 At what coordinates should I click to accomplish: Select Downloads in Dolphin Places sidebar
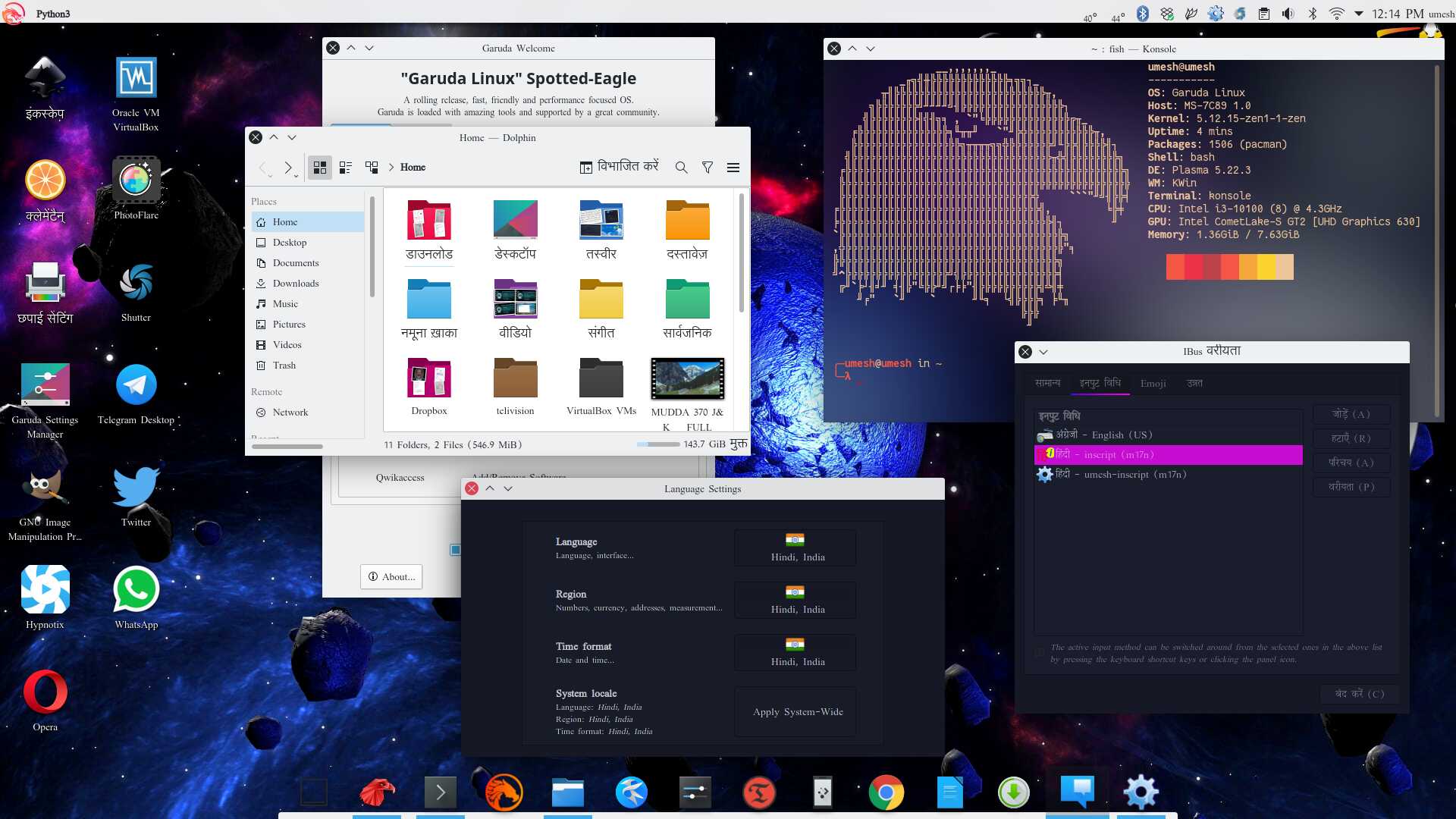pyautogui.click(x=295, y=284)
